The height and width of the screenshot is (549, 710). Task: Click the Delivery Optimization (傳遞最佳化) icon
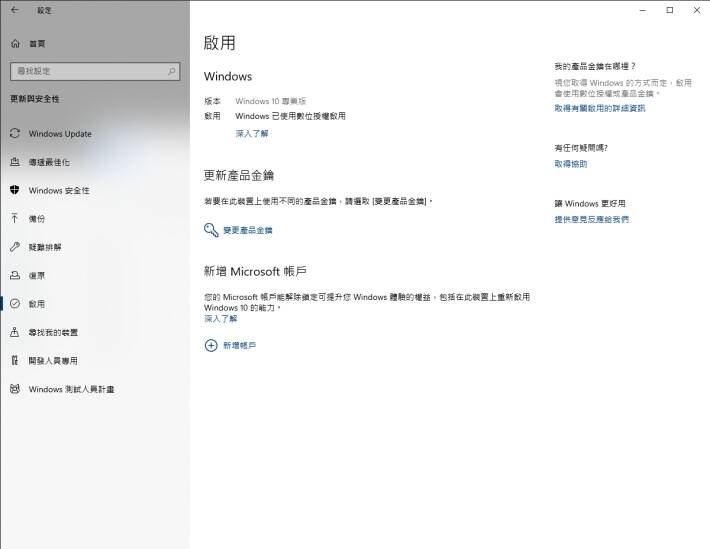(x=15, y=162)
